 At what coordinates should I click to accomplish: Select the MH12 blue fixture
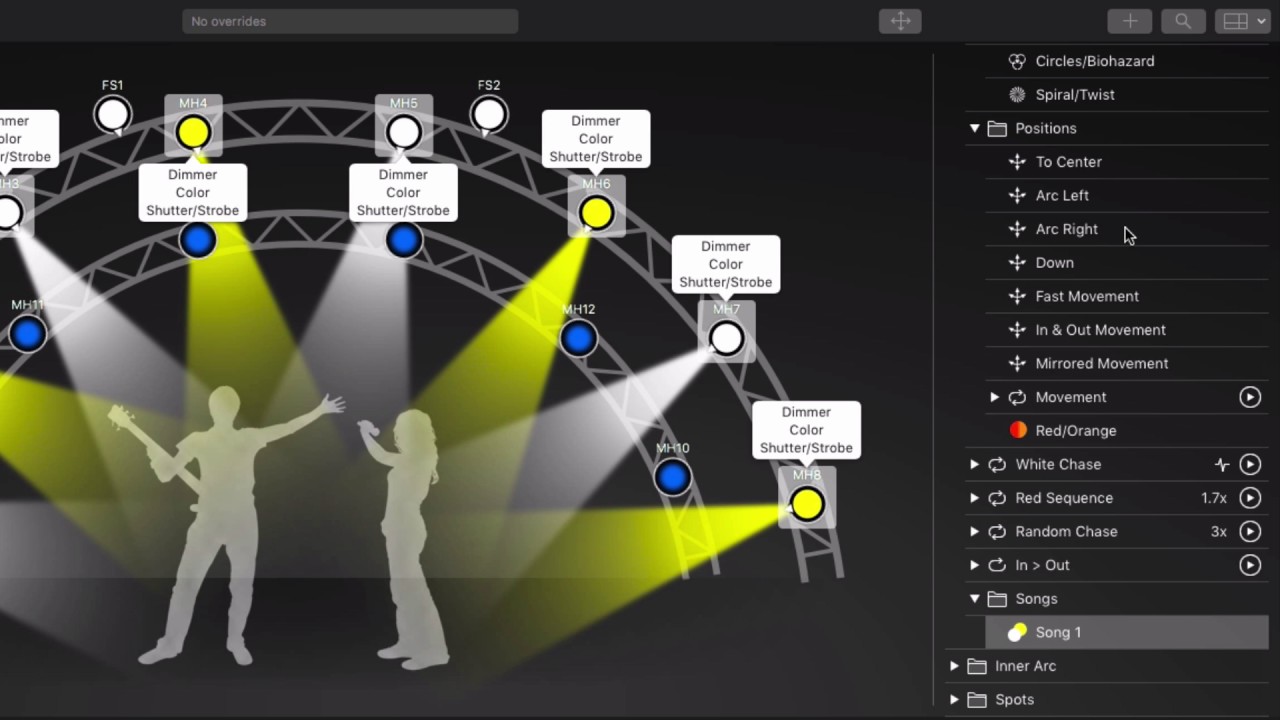(579, 339)
